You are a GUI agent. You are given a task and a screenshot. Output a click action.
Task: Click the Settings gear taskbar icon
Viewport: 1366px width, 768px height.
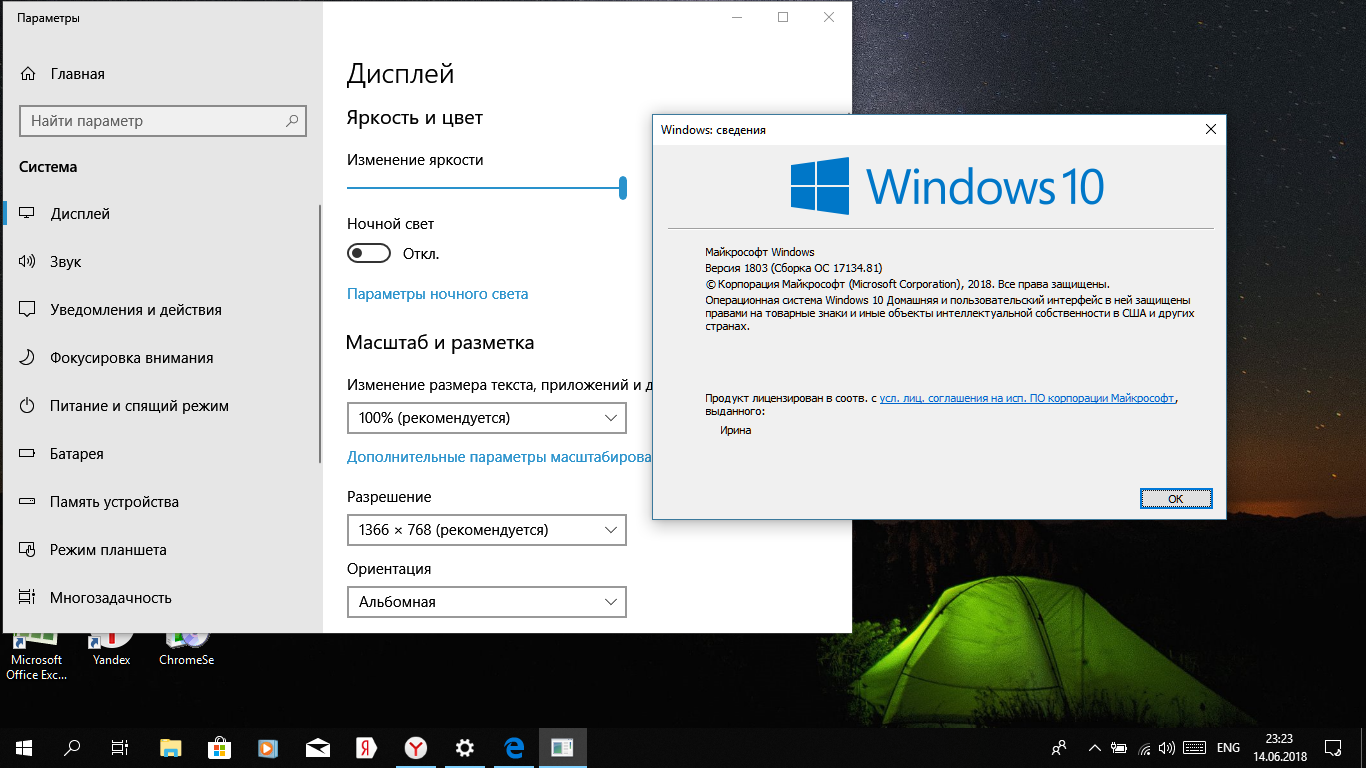(464, 747)
